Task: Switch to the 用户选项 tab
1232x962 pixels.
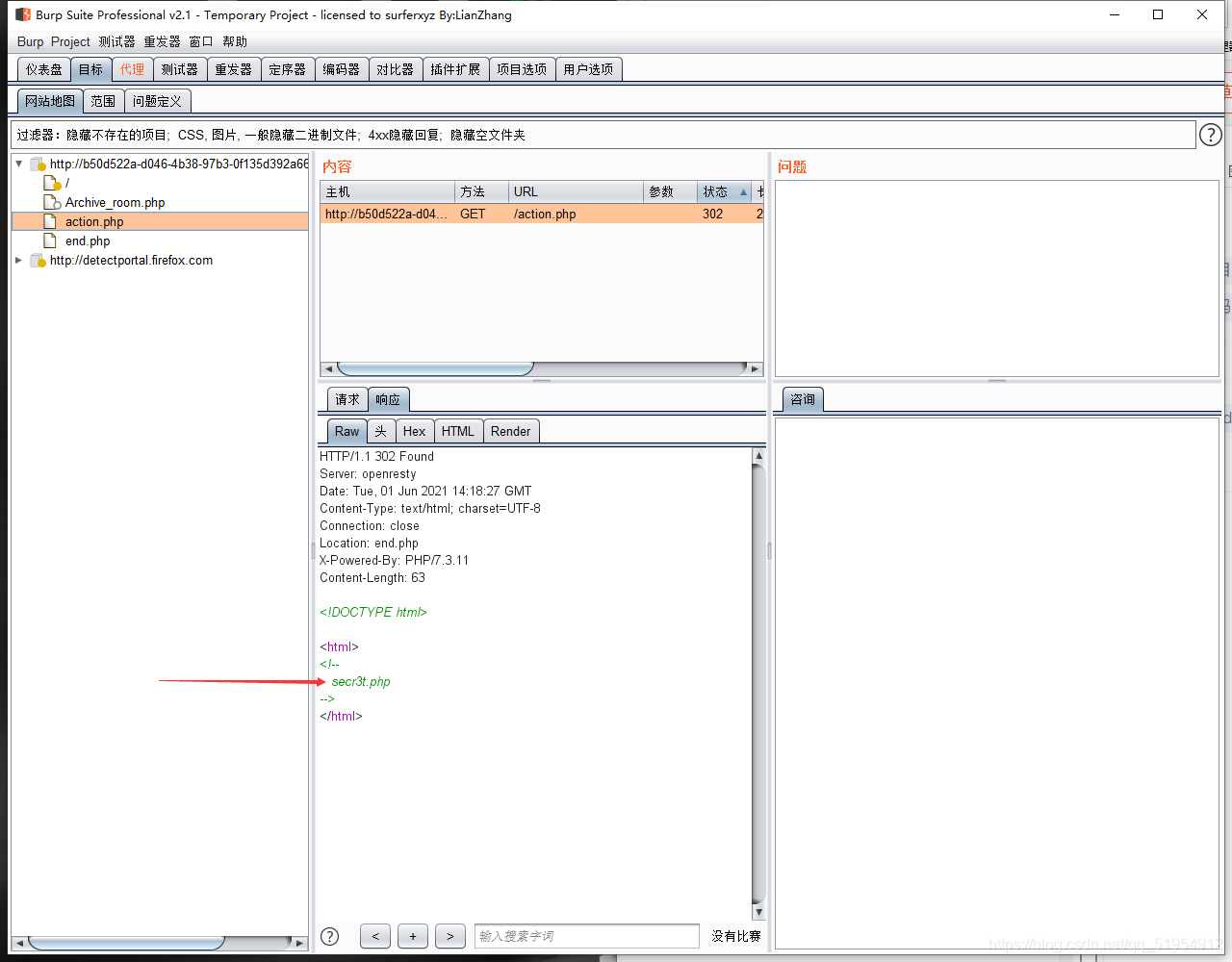Action: (x=589, y=69)
